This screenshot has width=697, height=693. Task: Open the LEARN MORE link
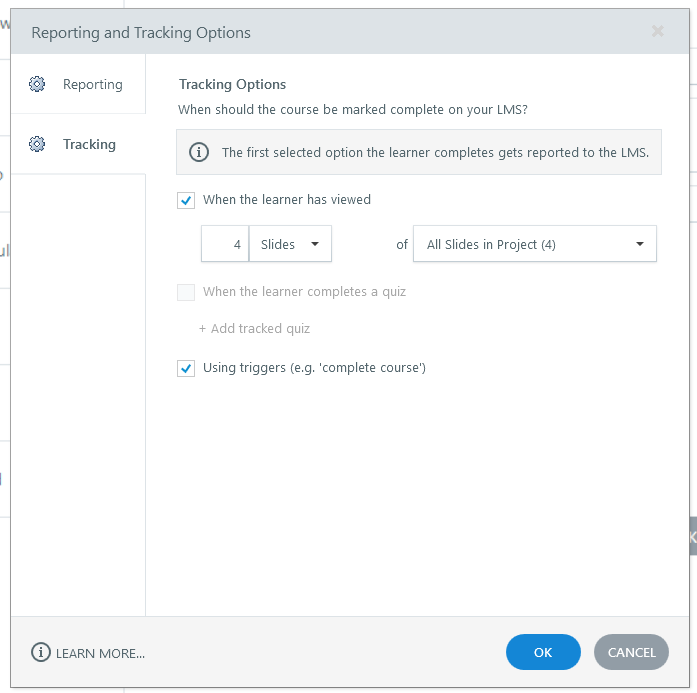pos(100,653)
